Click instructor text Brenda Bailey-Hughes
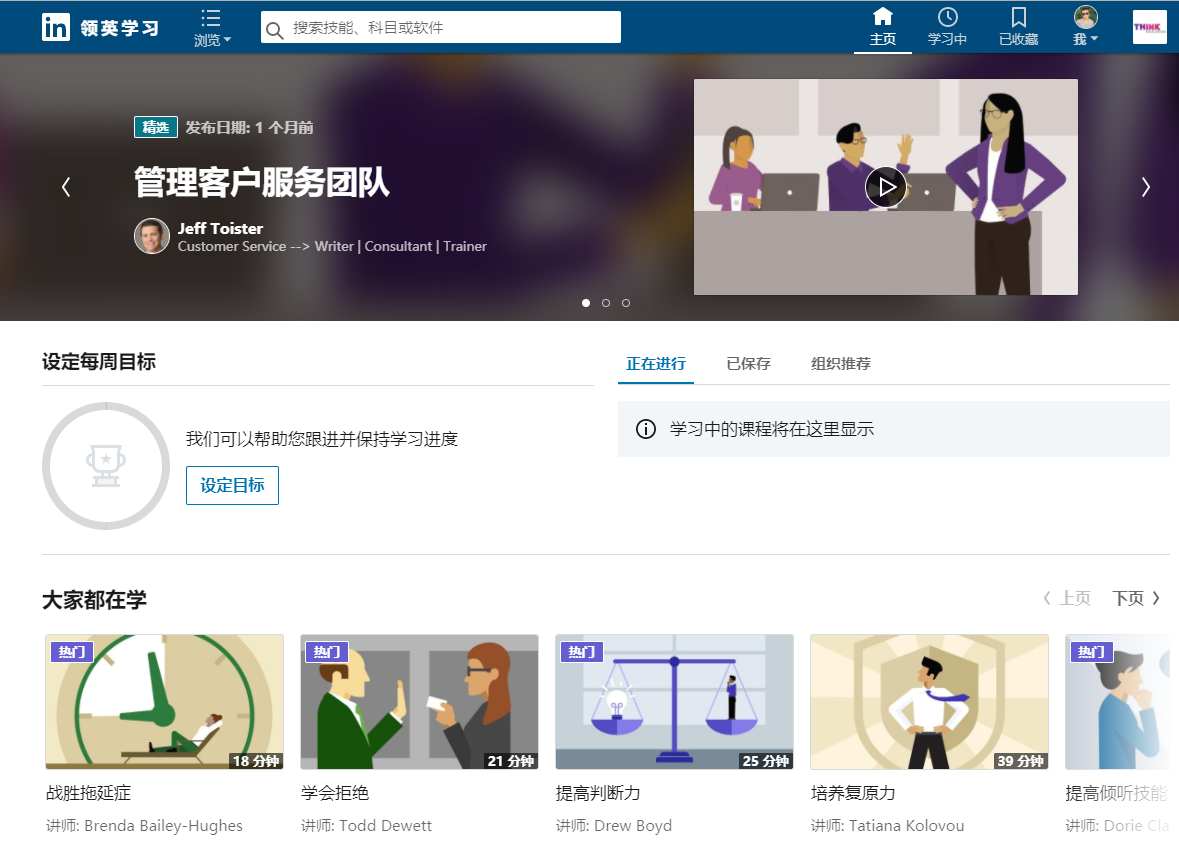 point(163,825)
